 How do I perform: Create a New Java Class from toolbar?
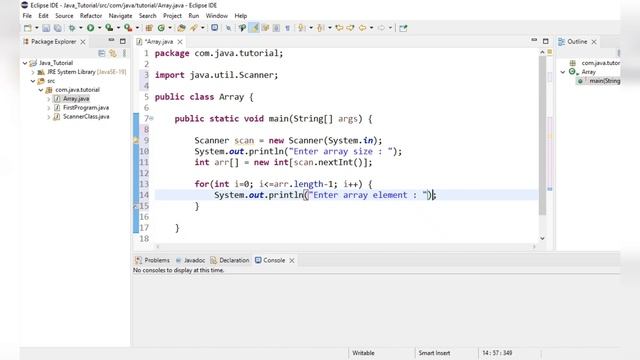[x=161, y=28]
